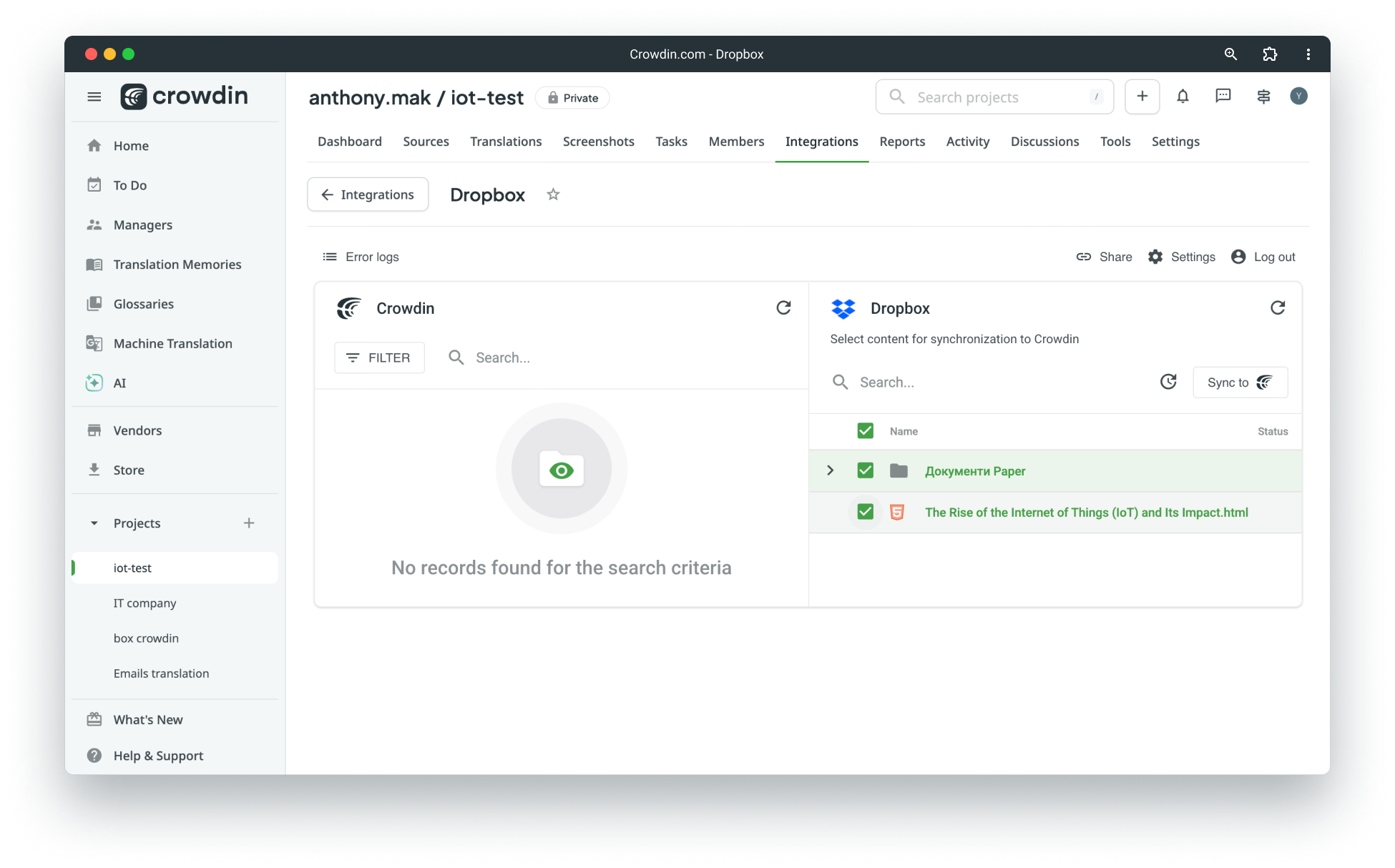Screen dimensions: 1395x868
Task: Open the FILTER dropdown
Action: (x=379, y=357)
